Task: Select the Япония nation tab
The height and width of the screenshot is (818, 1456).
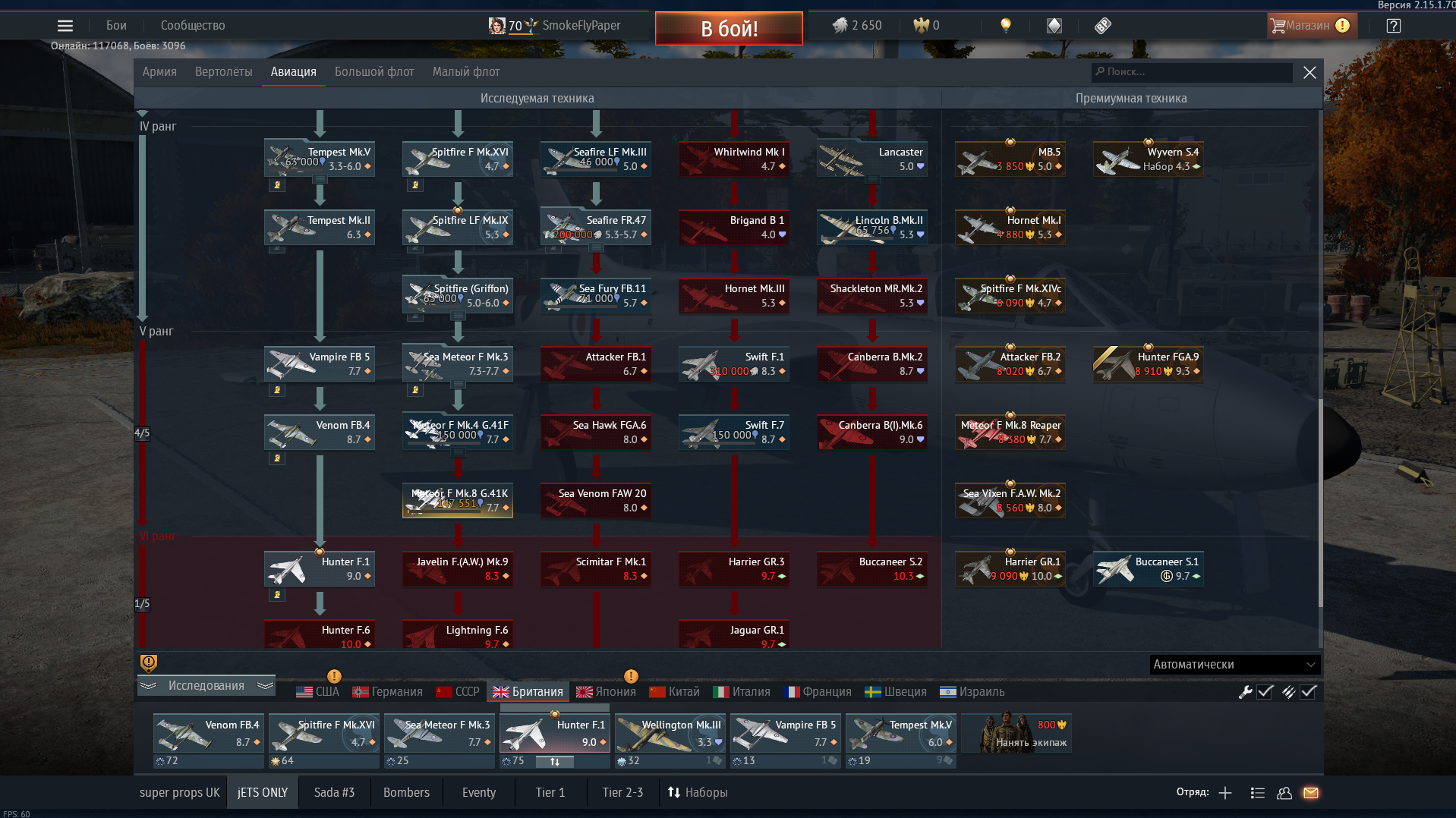Action: pos(606,691)
